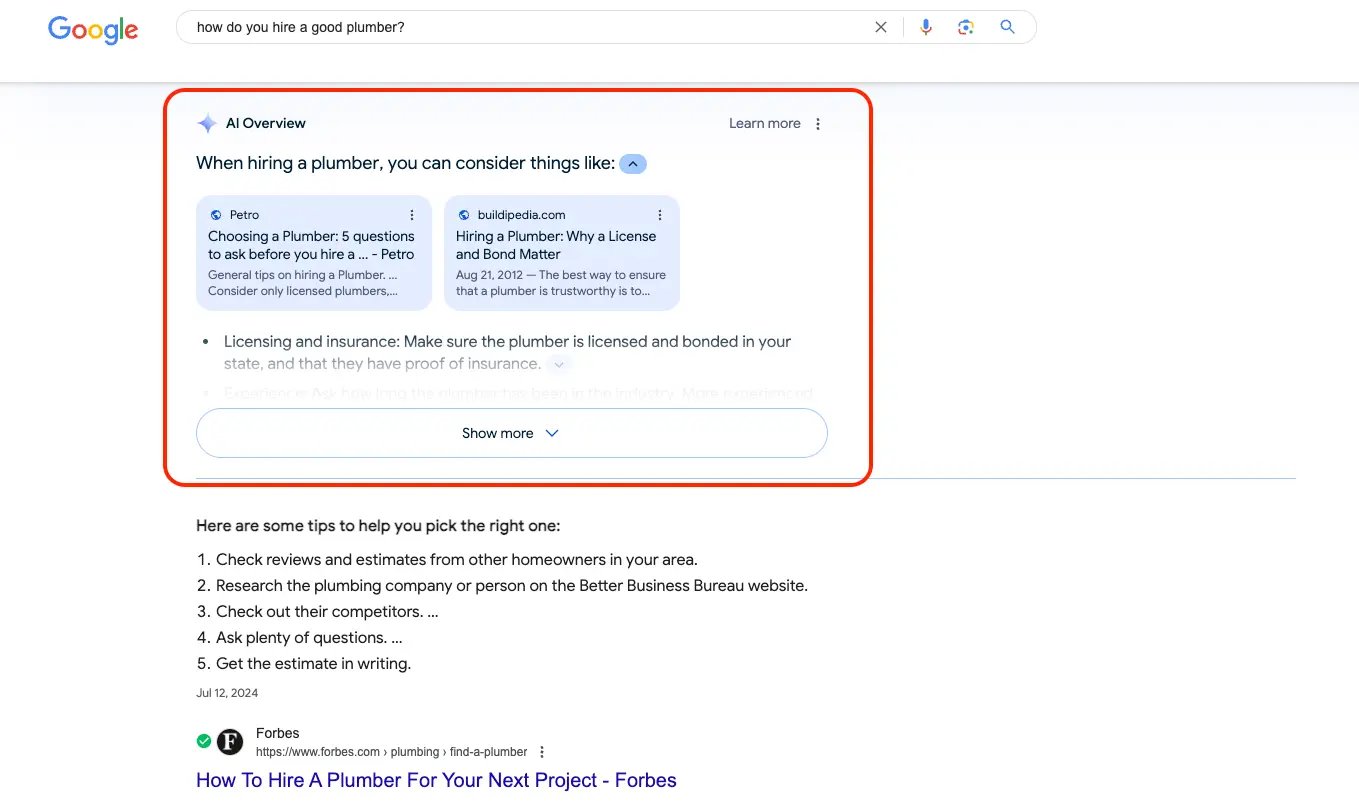The width and height of the screenshot is (1359, 805).
Task: Expand the Licensing and insurance bullet chevron
Action: click(x=560, y=365)
